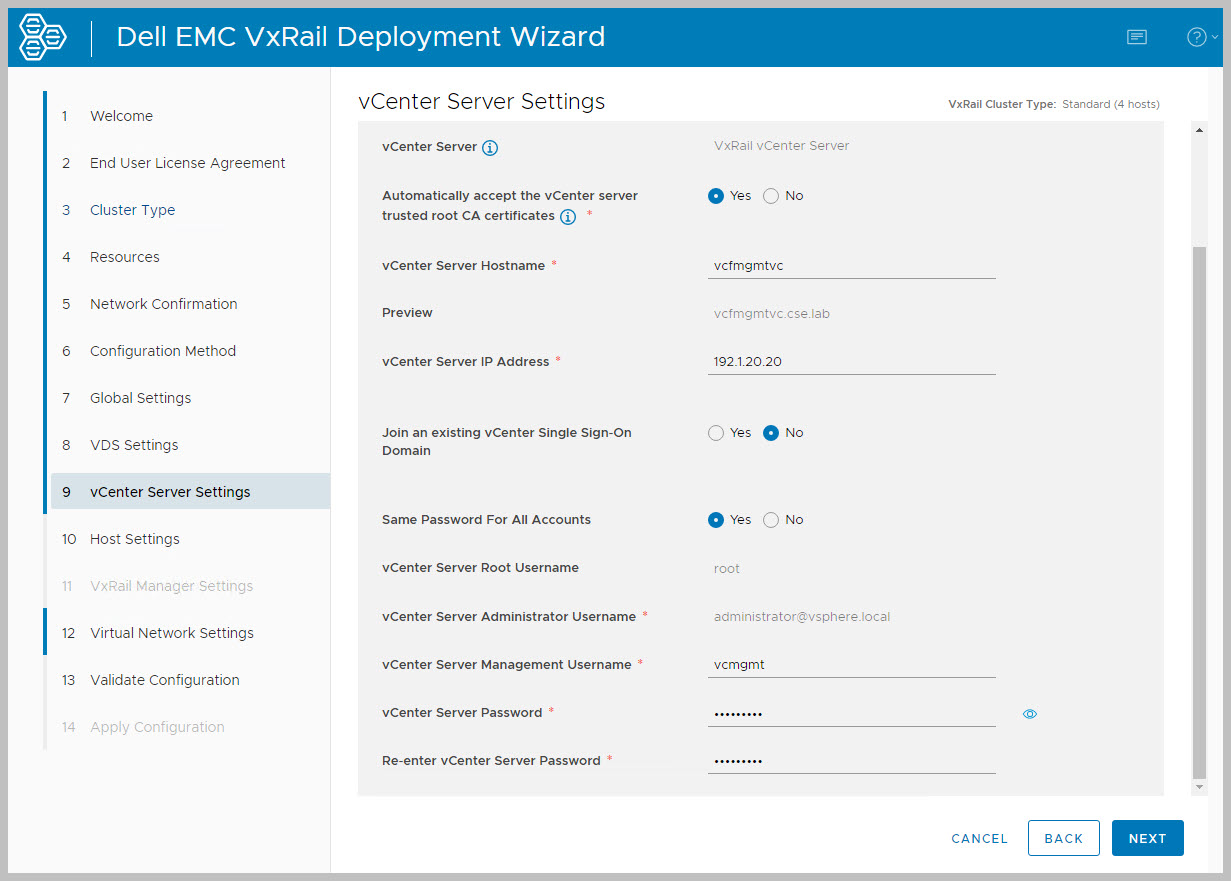Open the help question mark menu

click(1199, 37)
